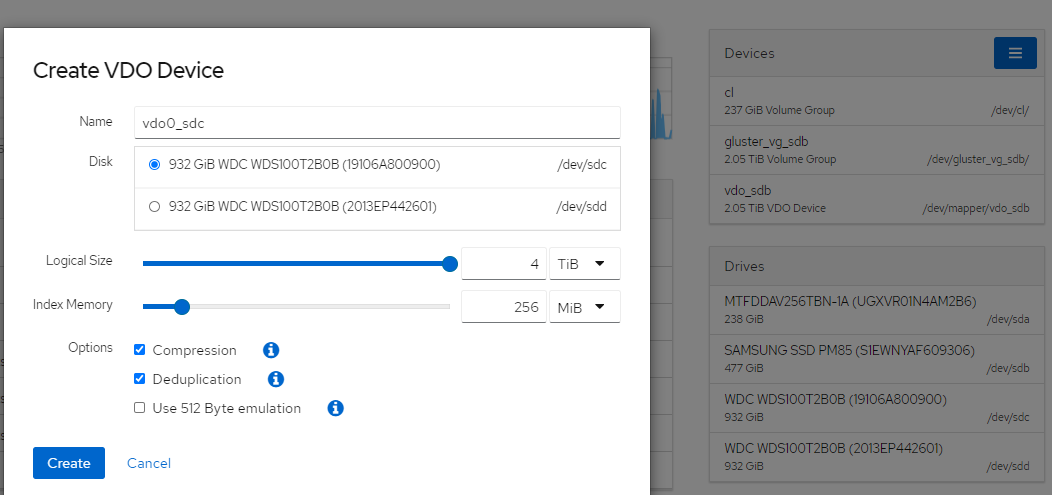Click the Compression info icon

[x=270, y=350]
